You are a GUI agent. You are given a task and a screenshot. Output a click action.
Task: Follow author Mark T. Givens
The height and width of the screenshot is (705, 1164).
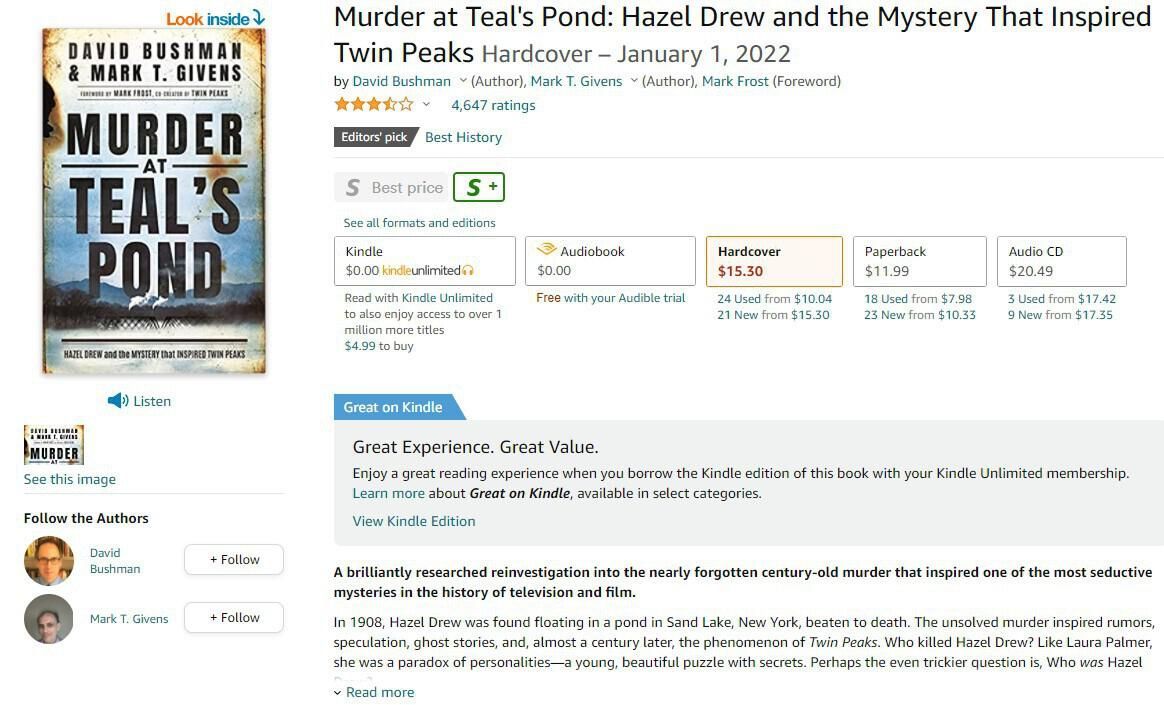[234, 618]
